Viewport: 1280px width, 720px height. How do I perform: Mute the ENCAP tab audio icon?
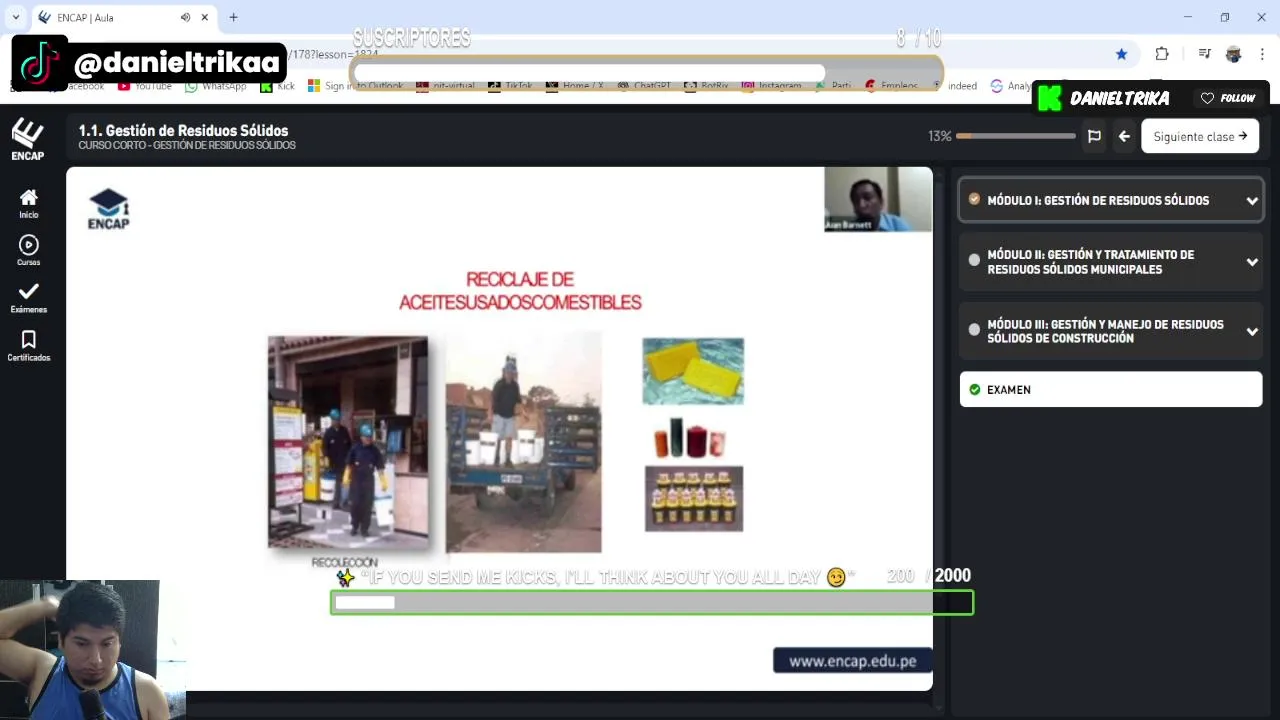point(185,17)
